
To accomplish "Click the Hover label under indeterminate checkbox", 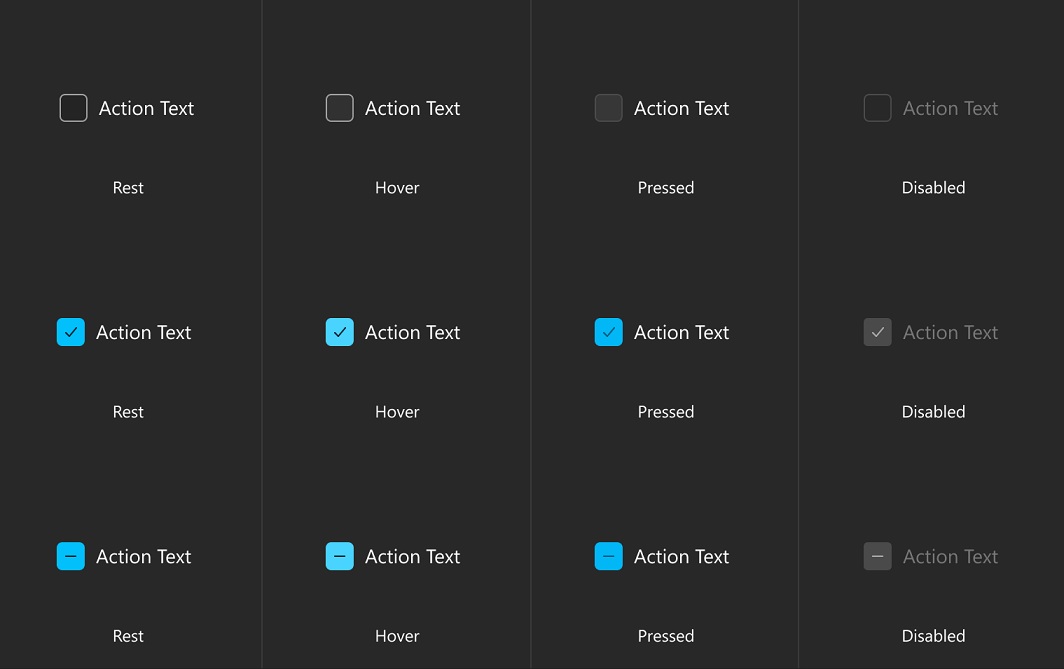I will coord(397,636).
